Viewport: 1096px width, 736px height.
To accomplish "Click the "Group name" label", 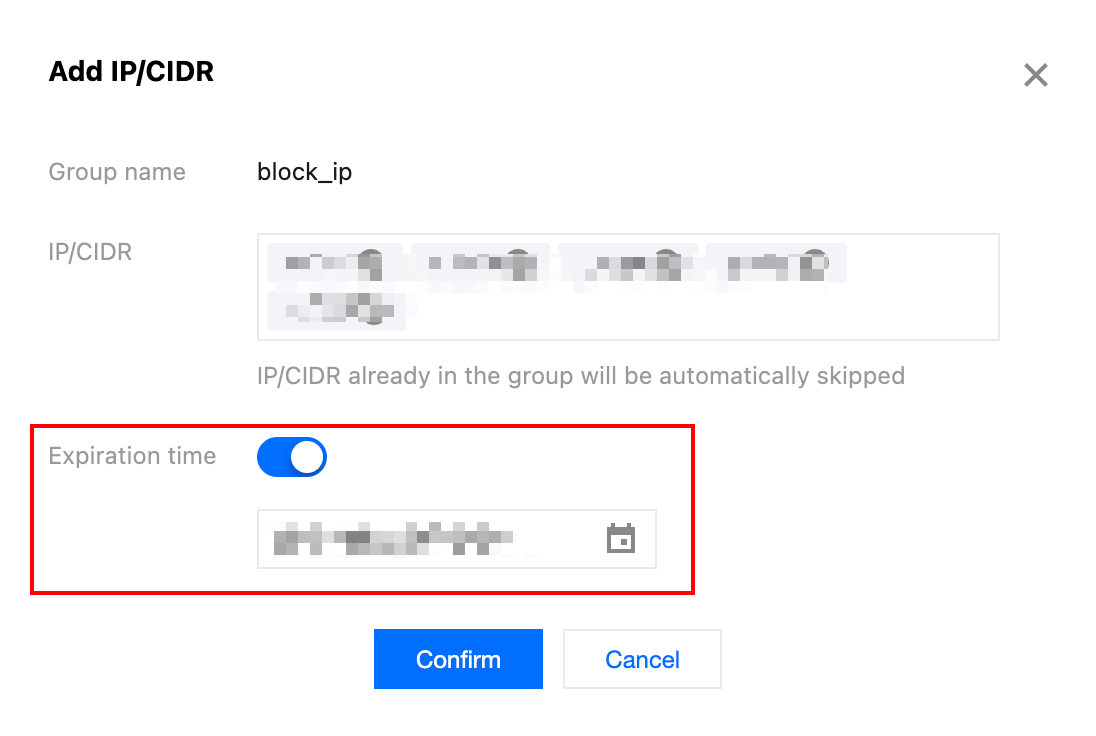I will [x=117, y=172].
